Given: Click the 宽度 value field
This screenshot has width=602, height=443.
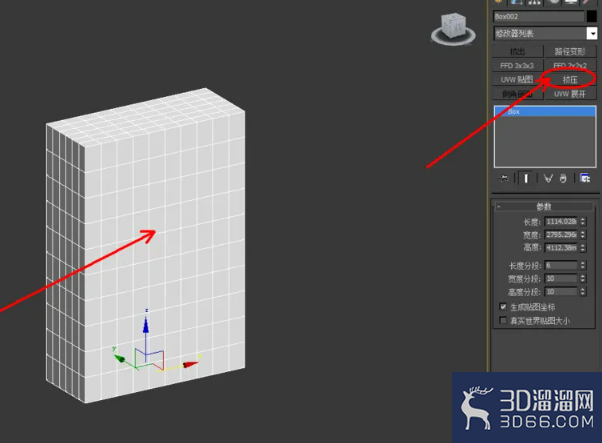Looking at the screenshot, I should tap(561, 235).
